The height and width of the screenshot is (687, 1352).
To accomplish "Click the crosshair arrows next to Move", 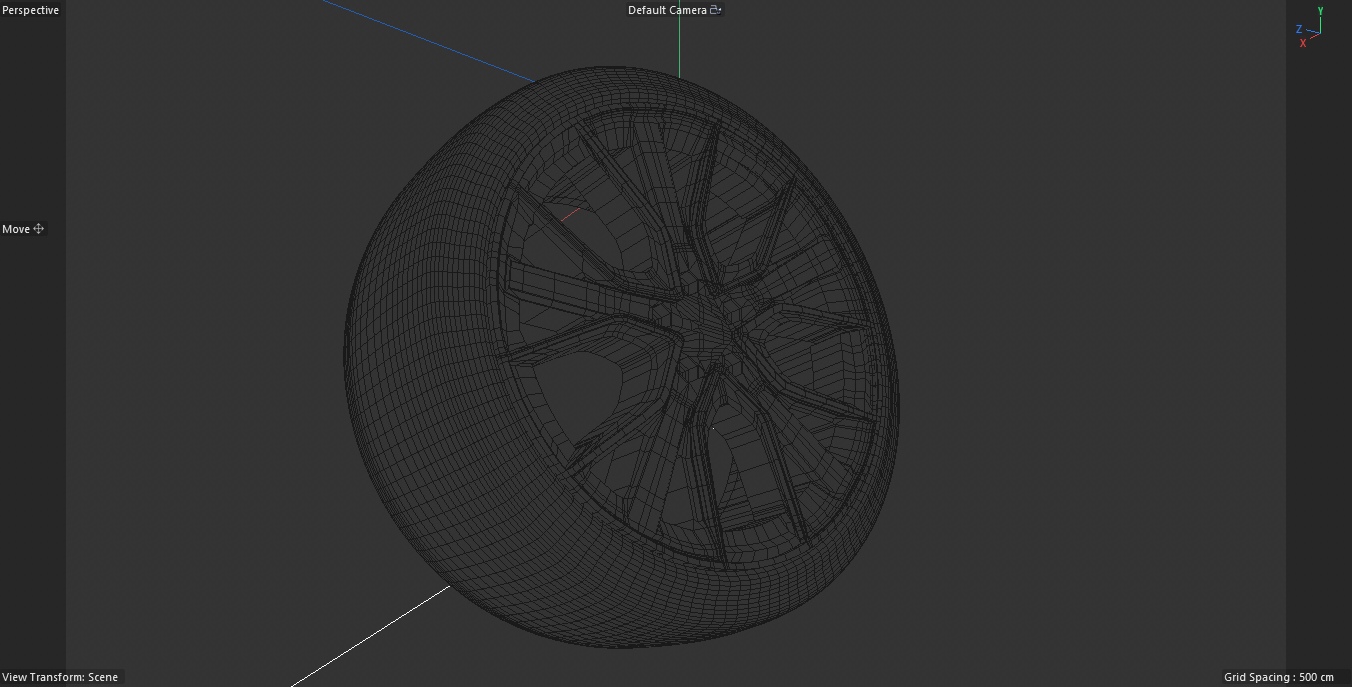I will coord(37,229).
